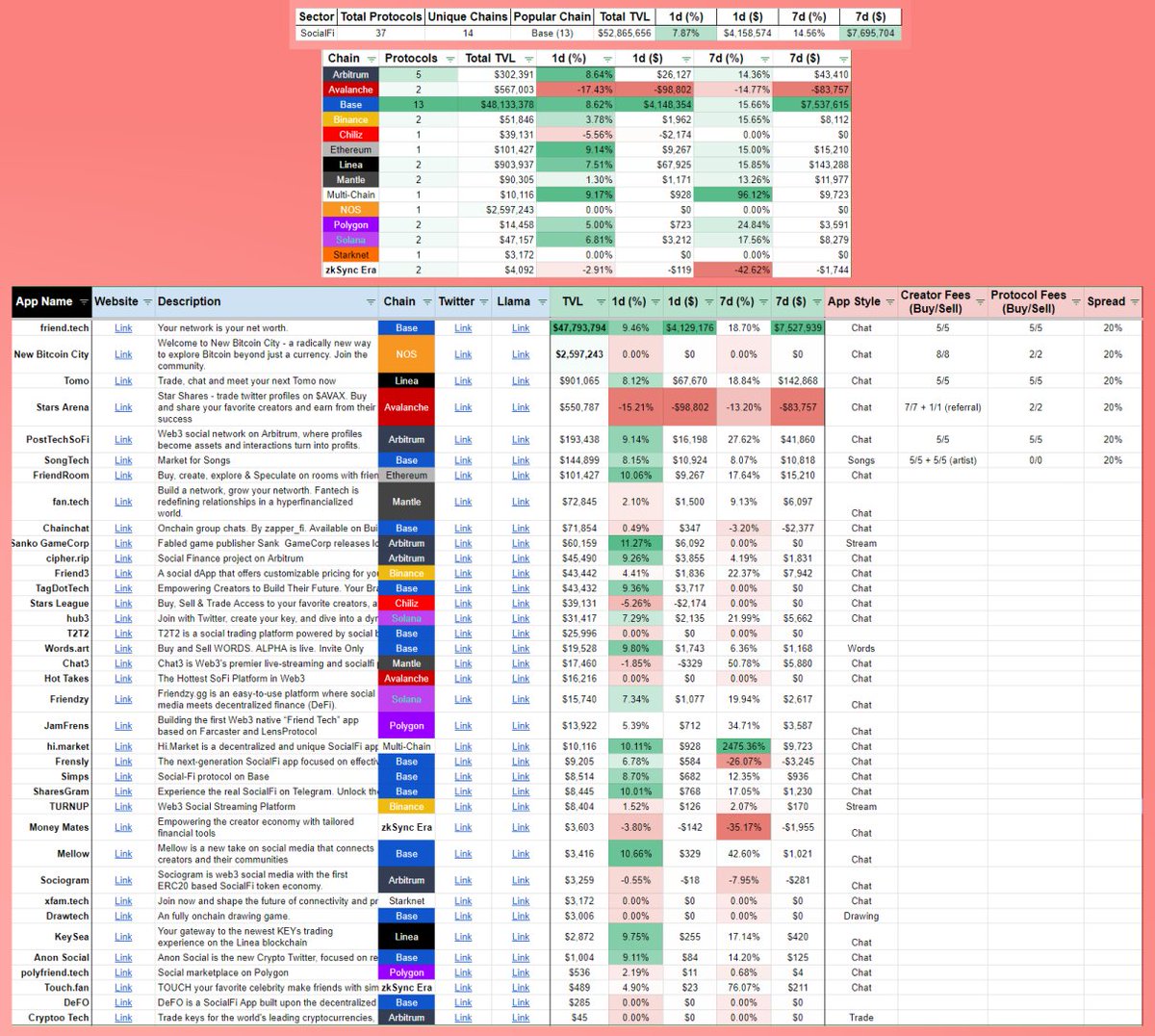Open the JamFrens Website link
Viewport: 1155px width, 1036px height.
click(123, 726)
